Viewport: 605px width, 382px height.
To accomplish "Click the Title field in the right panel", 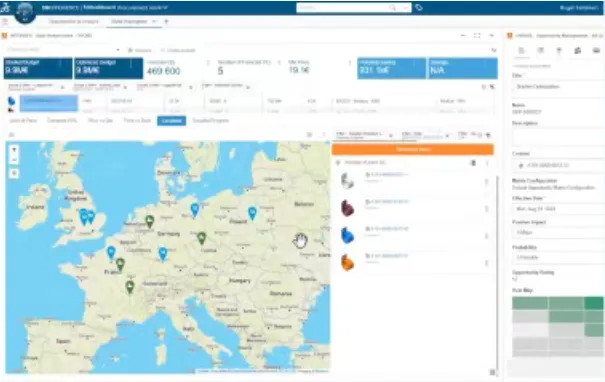I will pyautogui.click(x=558, y=87).
